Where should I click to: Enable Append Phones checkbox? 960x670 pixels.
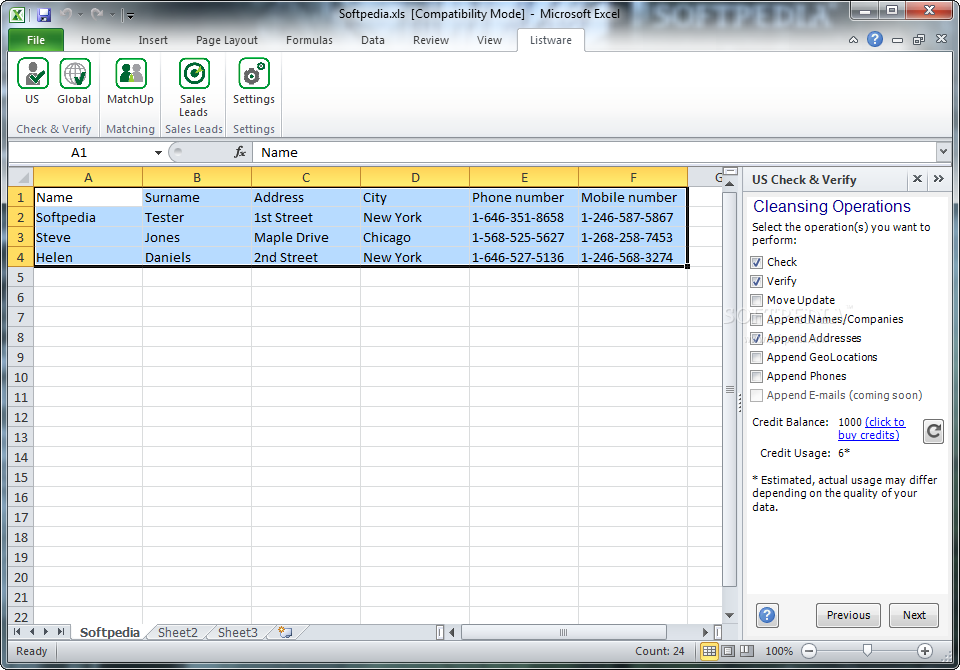click(x=757, y=376)
